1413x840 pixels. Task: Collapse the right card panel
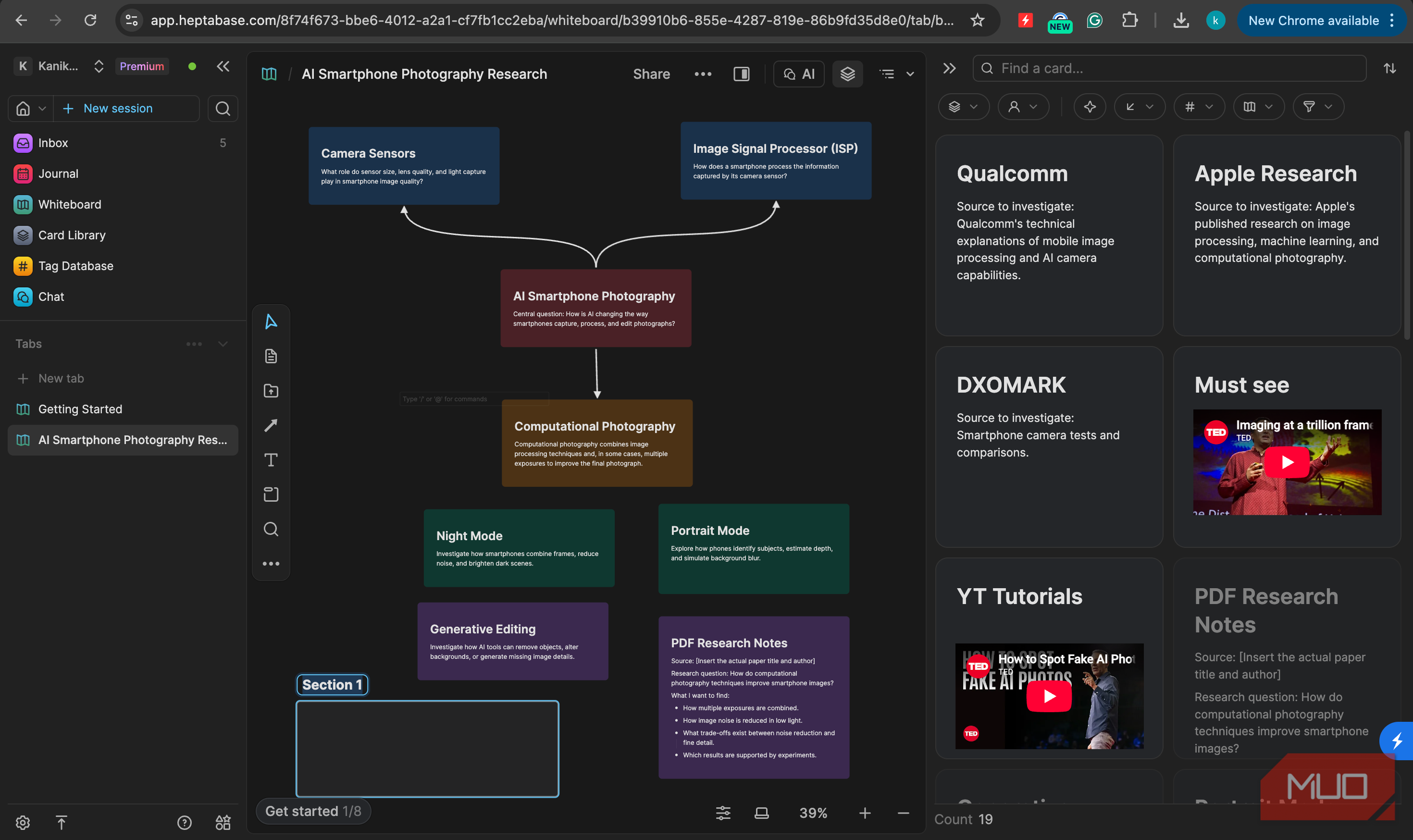[949, 69]
